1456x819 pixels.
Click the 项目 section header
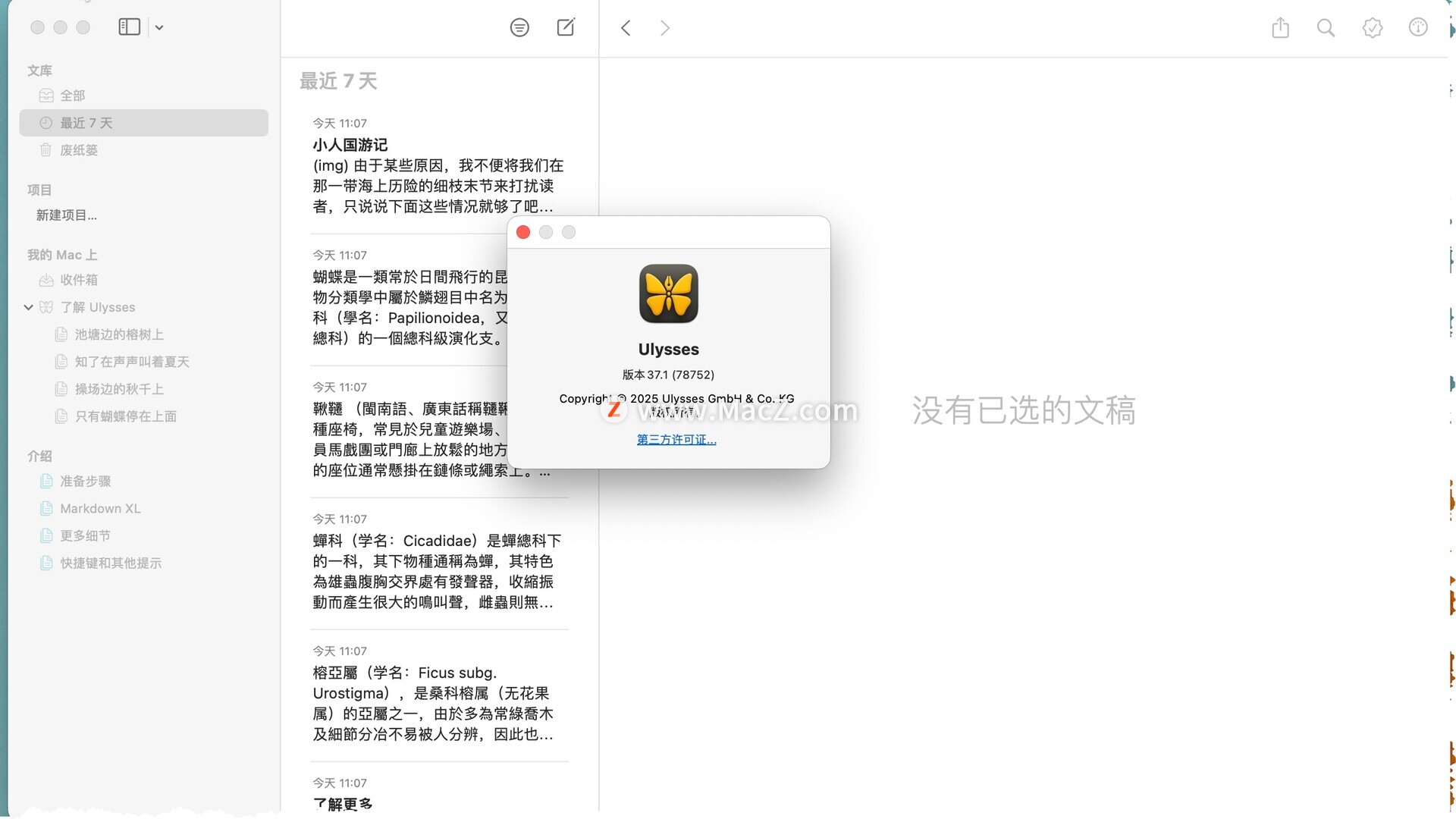(39, 190)
